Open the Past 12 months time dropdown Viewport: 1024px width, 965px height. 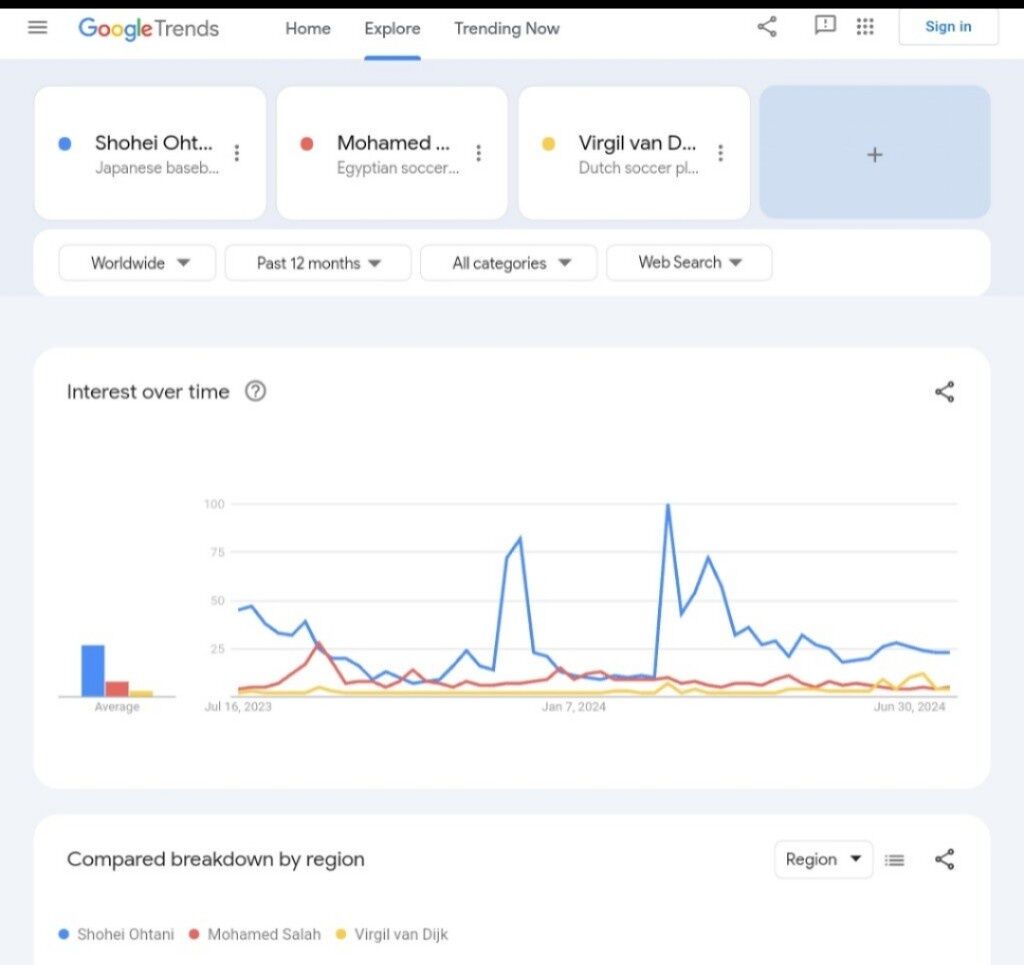(x=318, y=263)
